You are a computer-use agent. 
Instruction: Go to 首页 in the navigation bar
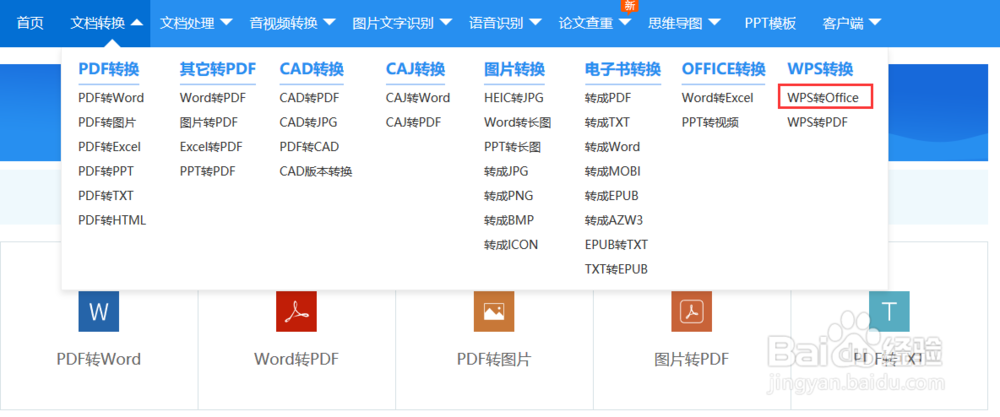[30, 24]
